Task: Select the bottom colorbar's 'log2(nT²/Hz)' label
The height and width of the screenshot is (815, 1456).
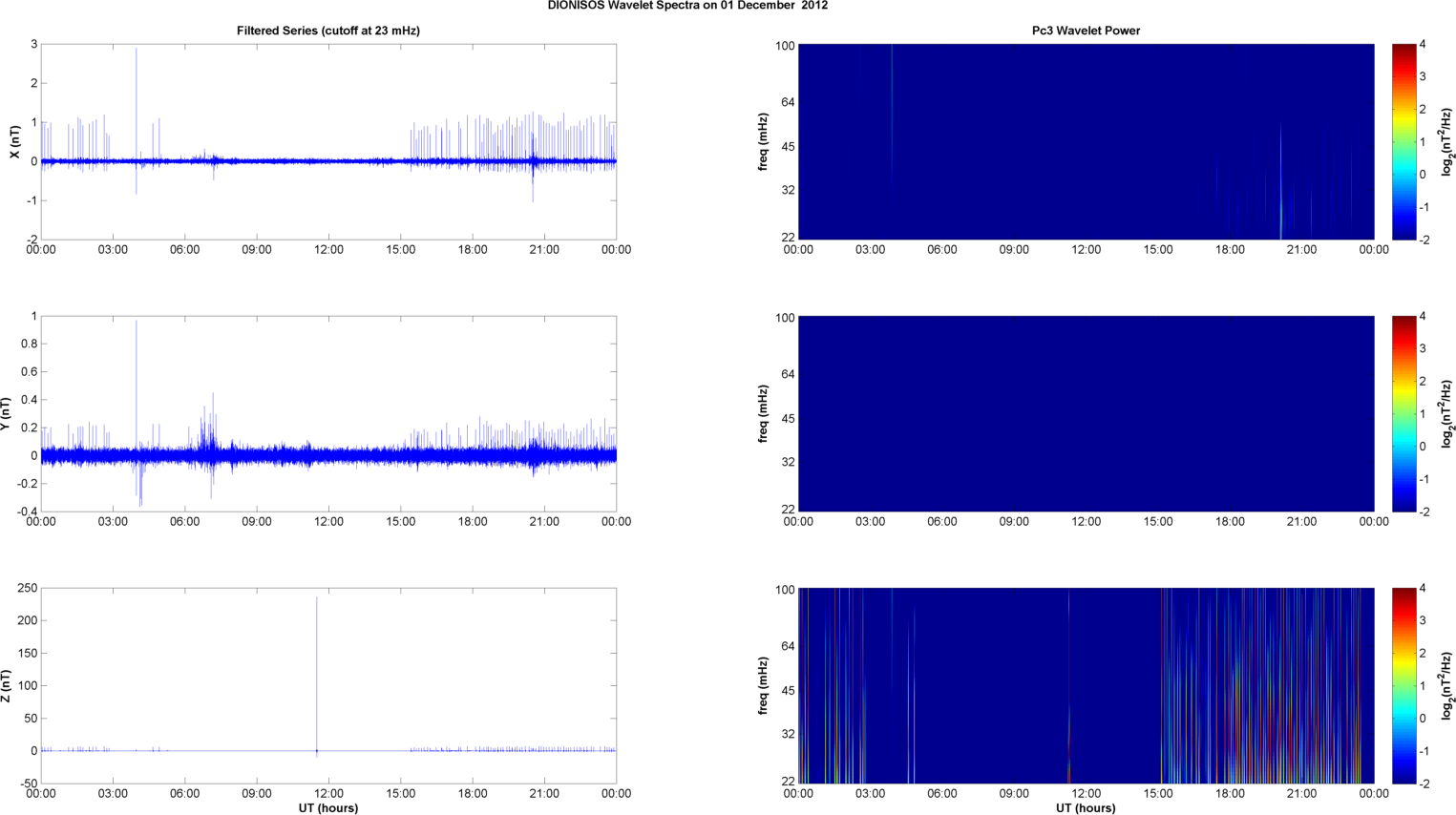Action: click(x=1446, y=686)
